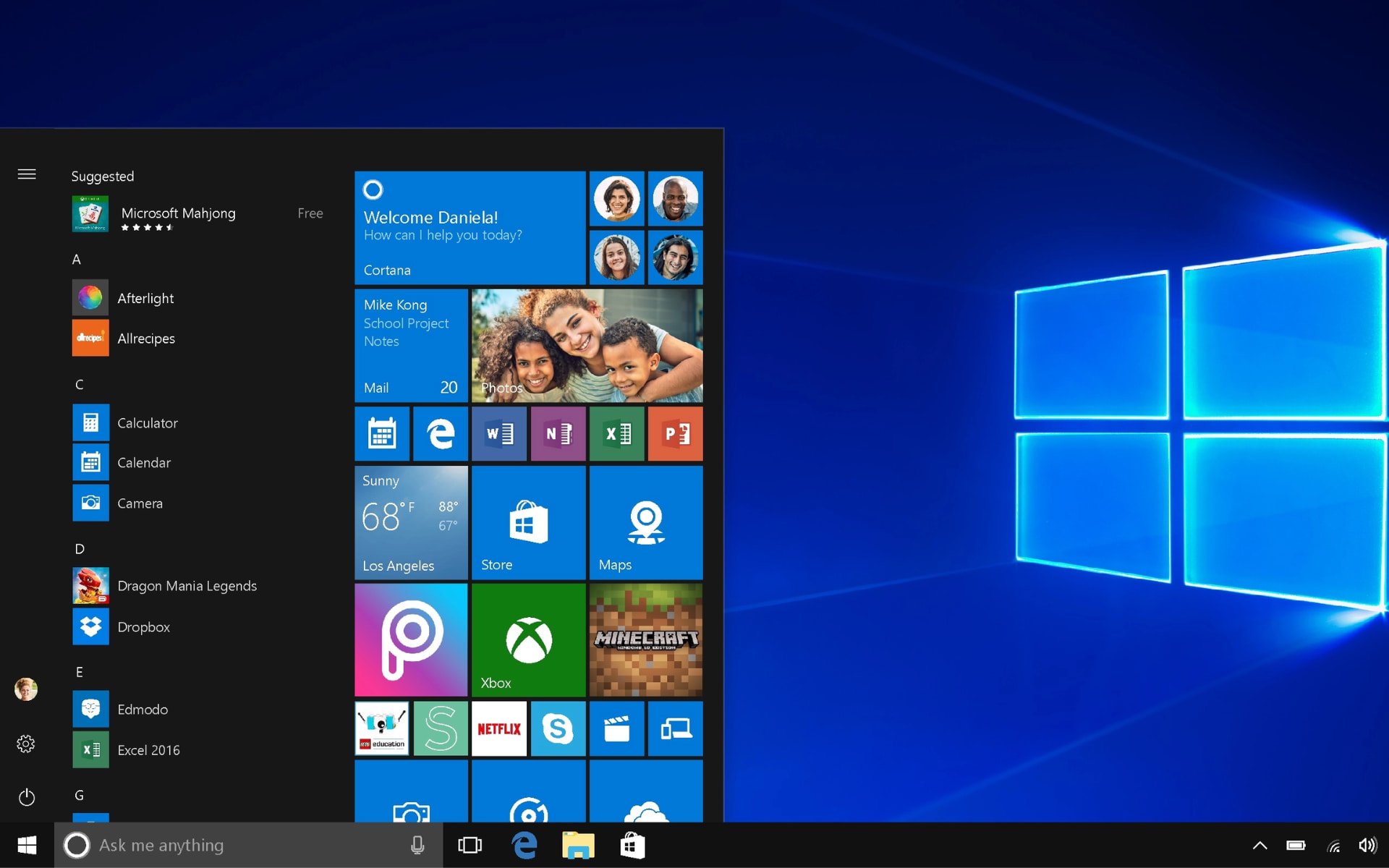This screenshot has height=868, width=1389.
Task: Launch Microsoft Edge tile in Start grid
Action: point(441,434)
